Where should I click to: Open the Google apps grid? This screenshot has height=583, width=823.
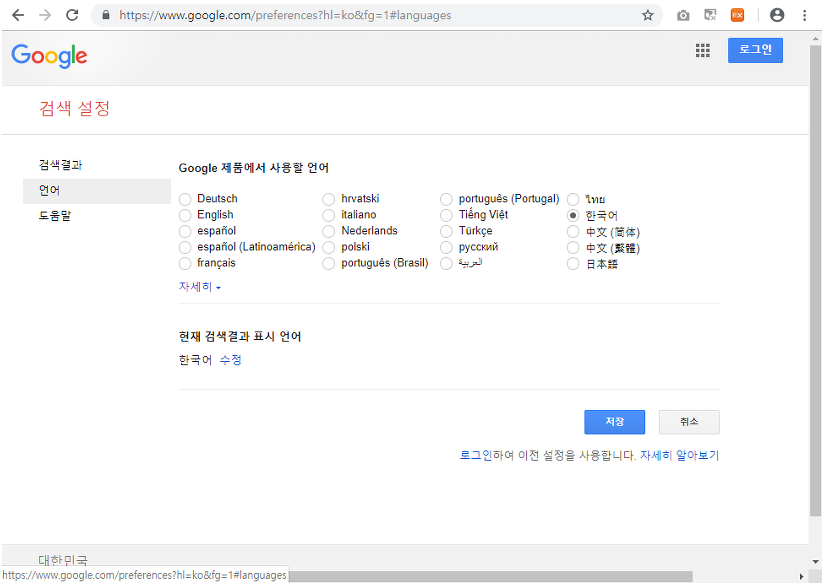pyautogui.click(x=703, y=50)
